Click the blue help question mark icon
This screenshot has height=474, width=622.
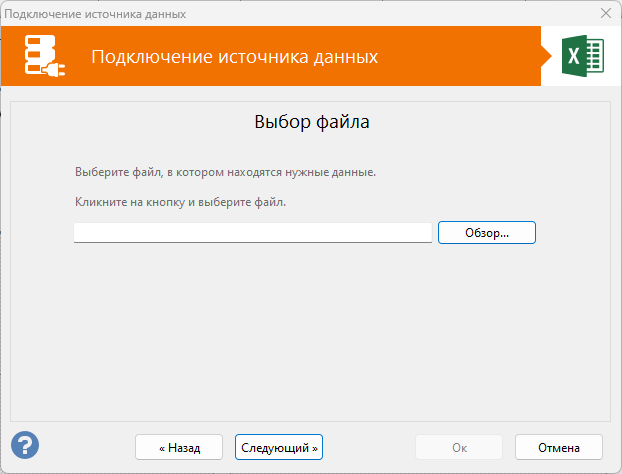(25, 445)
